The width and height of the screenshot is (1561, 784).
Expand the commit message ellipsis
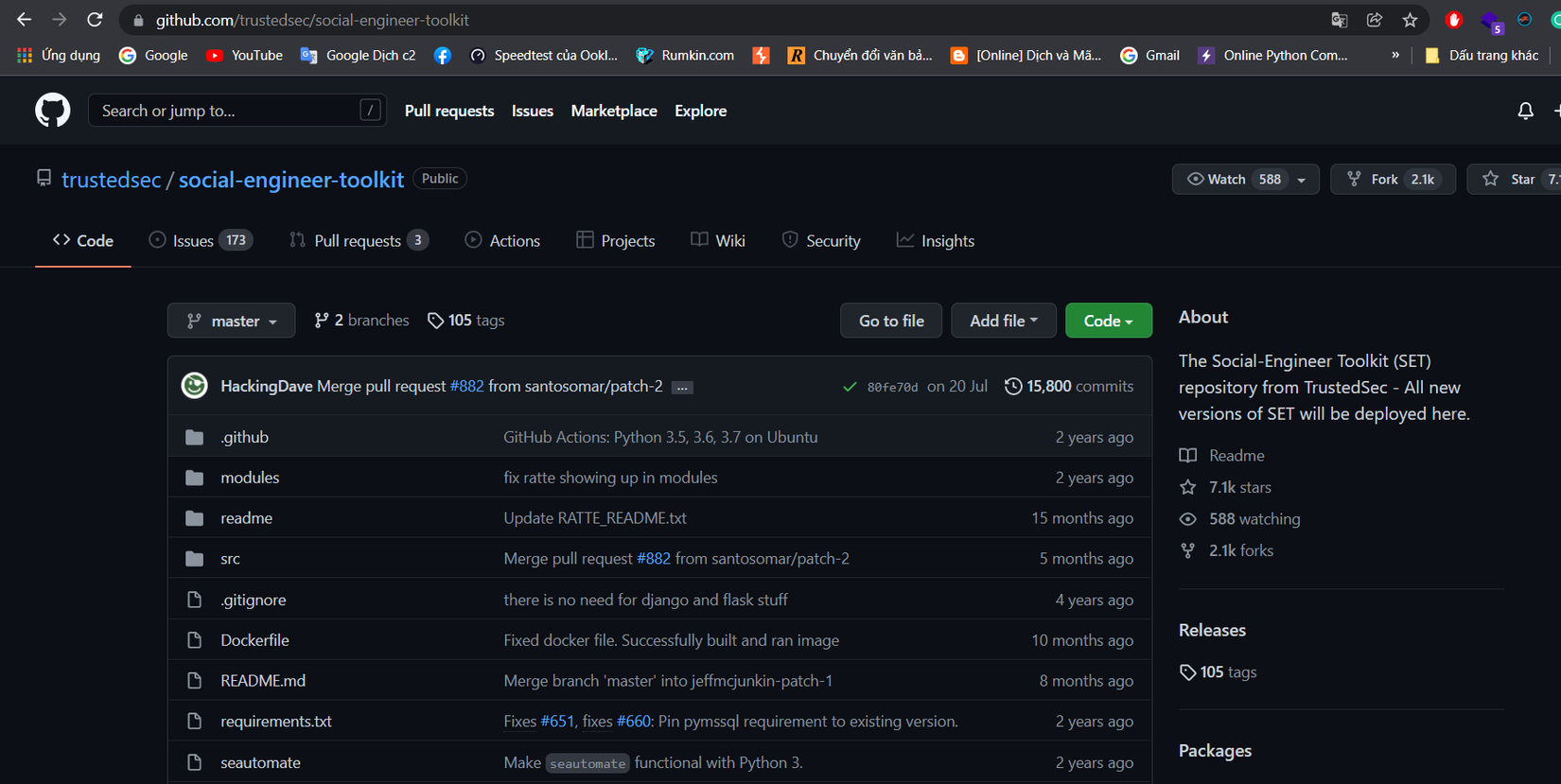682,387
